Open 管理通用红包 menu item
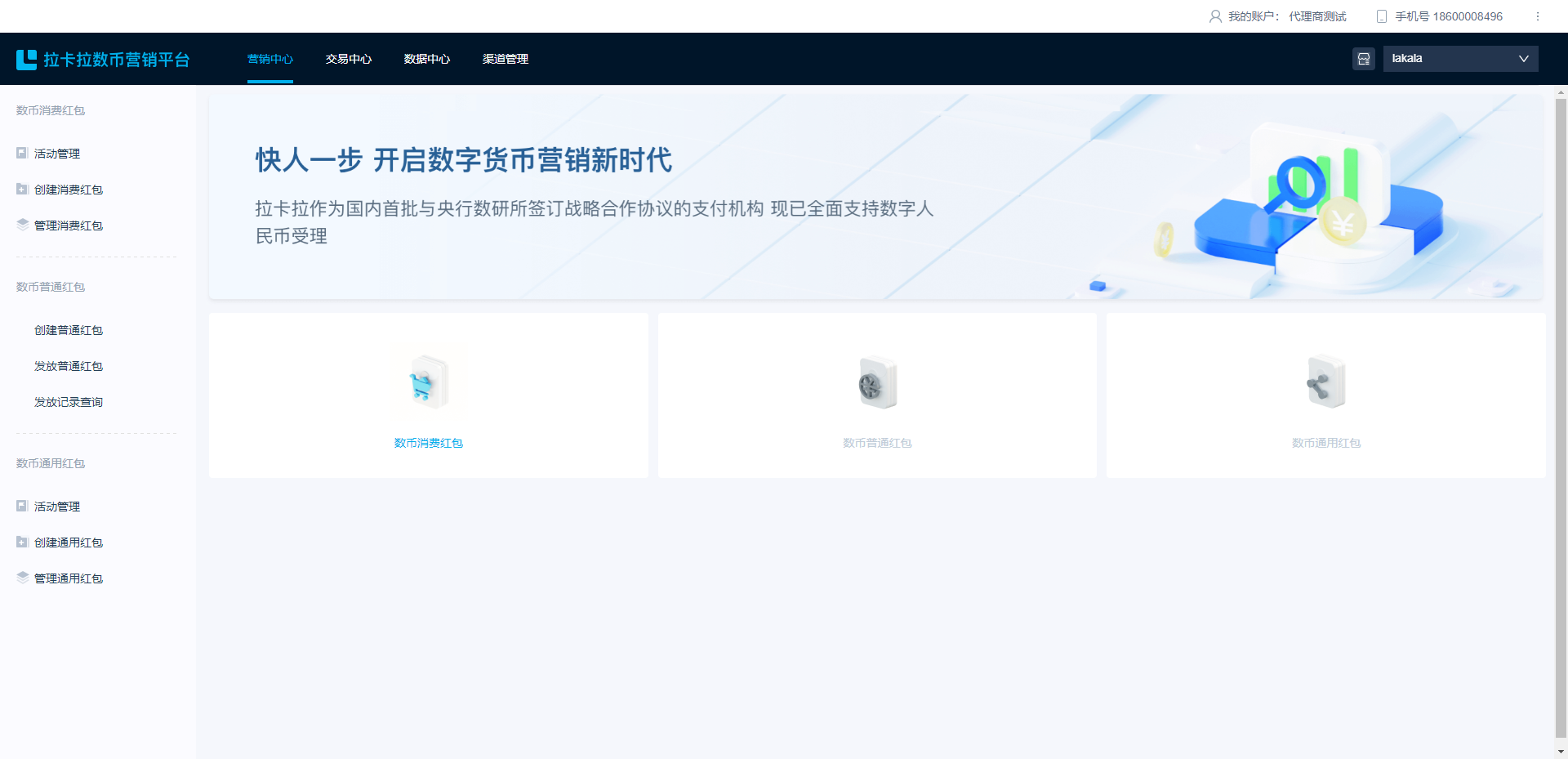1568x759 pixels. [69, 578]
